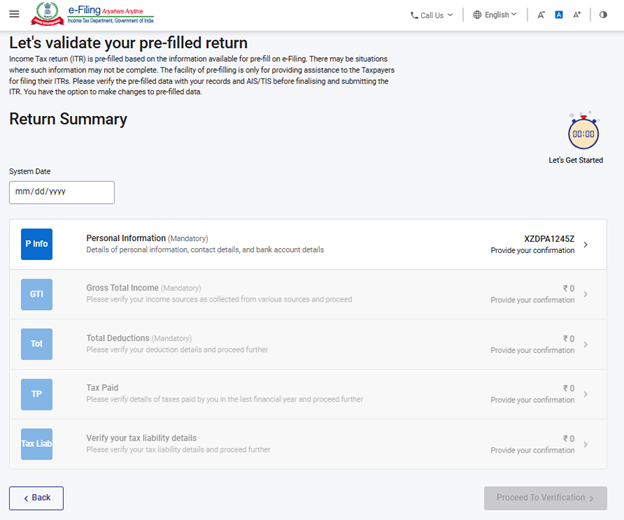Open the Personal Information section title
Screen dimensions: 624x520
pos(126,238)
